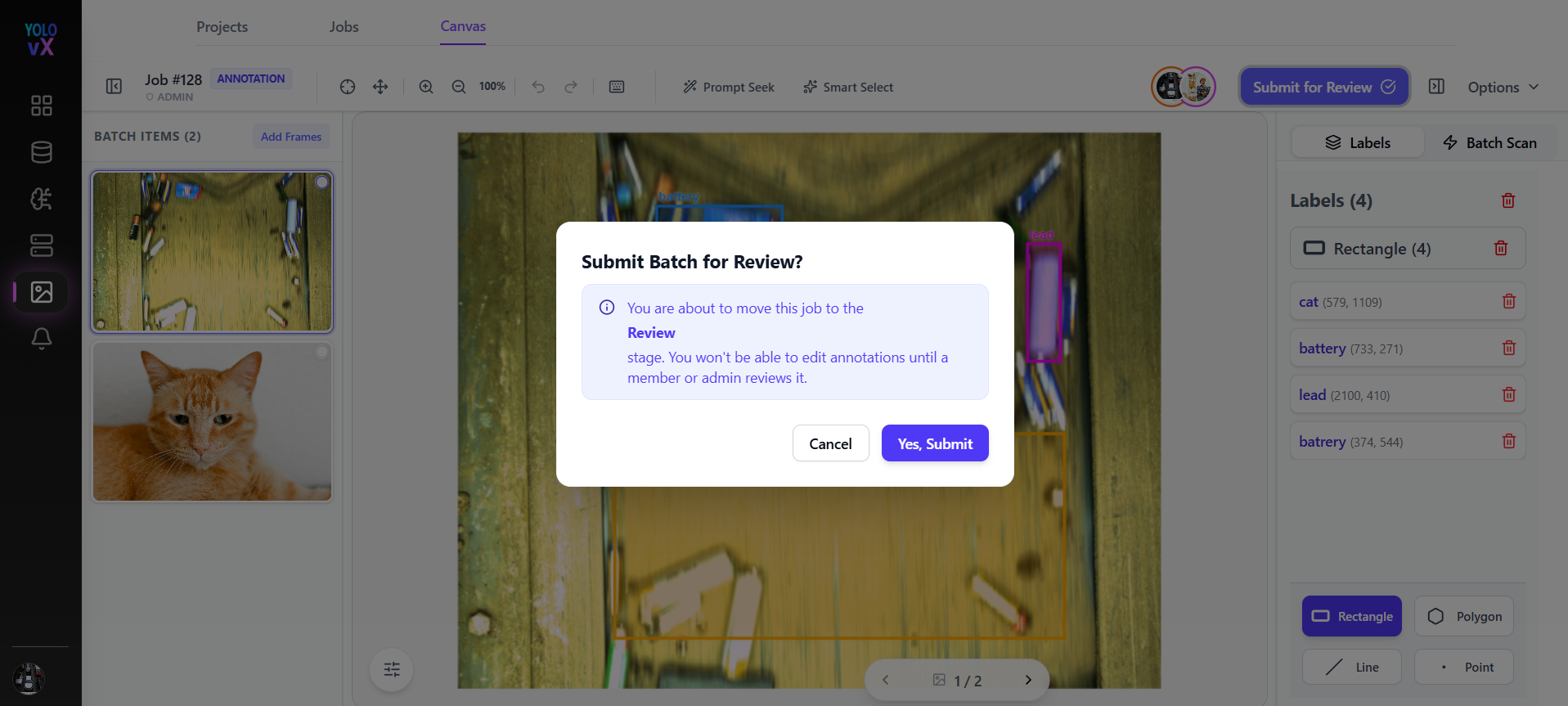Delete all labels with trash icon

(1508, 200)
